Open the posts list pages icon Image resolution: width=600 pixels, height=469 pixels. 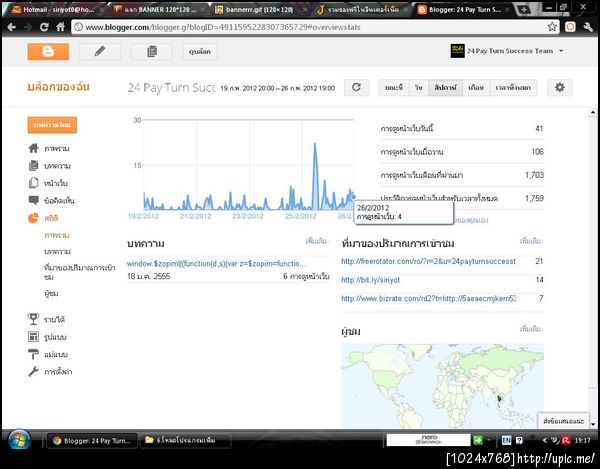click(152, 51)
